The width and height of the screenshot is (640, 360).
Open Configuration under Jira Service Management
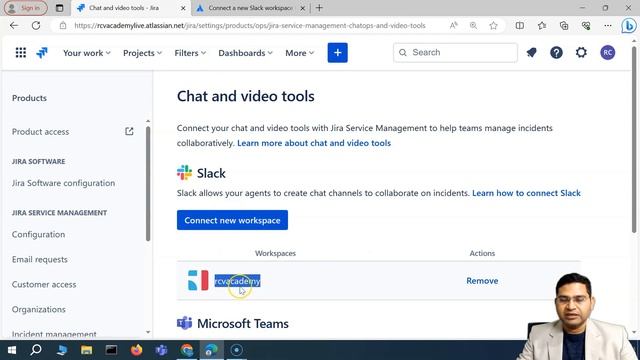(x=38, y=234)
